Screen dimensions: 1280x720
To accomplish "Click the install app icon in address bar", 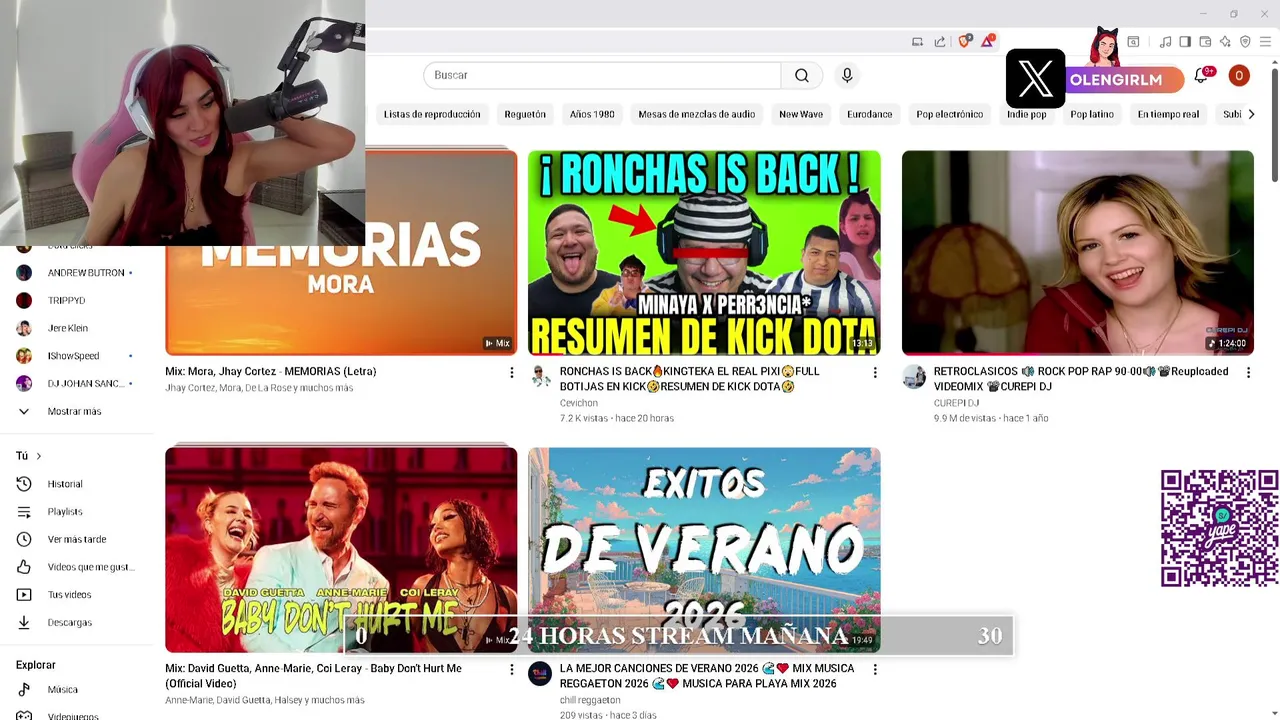I will pyautogui.click(x=917, y=41).
